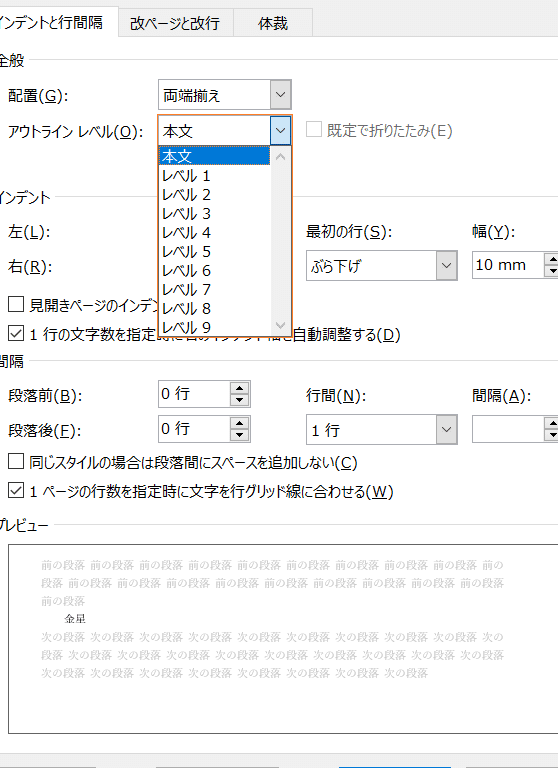558x768 pixels.
Task: Open the 配置 alignment dropdown
Action: [280, 95]
